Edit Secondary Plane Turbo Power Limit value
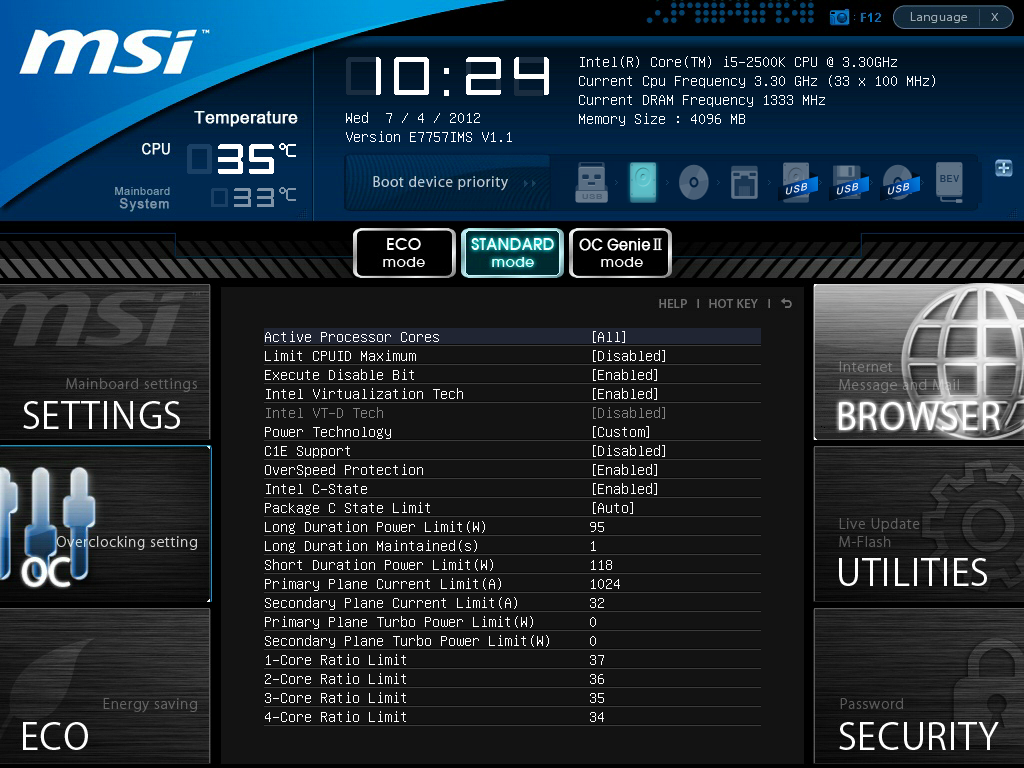Viewport: 1024px width, 768px height. [593, 640]
